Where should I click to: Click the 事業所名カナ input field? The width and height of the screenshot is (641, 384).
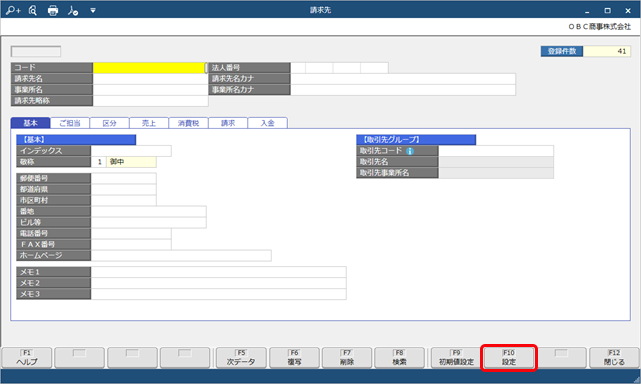click(x=403, y=90)
